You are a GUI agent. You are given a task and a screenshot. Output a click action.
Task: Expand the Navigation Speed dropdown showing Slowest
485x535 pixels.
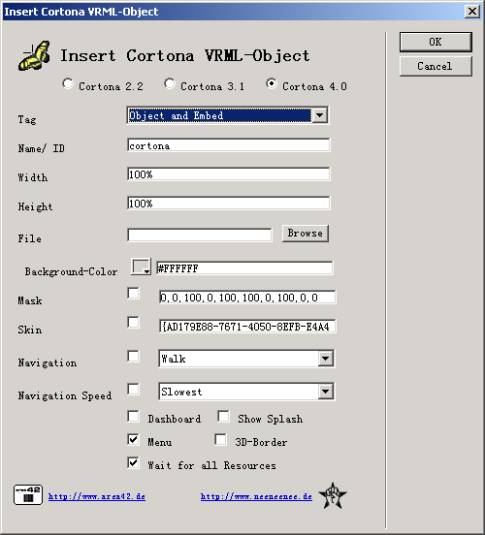coord(326,392)
